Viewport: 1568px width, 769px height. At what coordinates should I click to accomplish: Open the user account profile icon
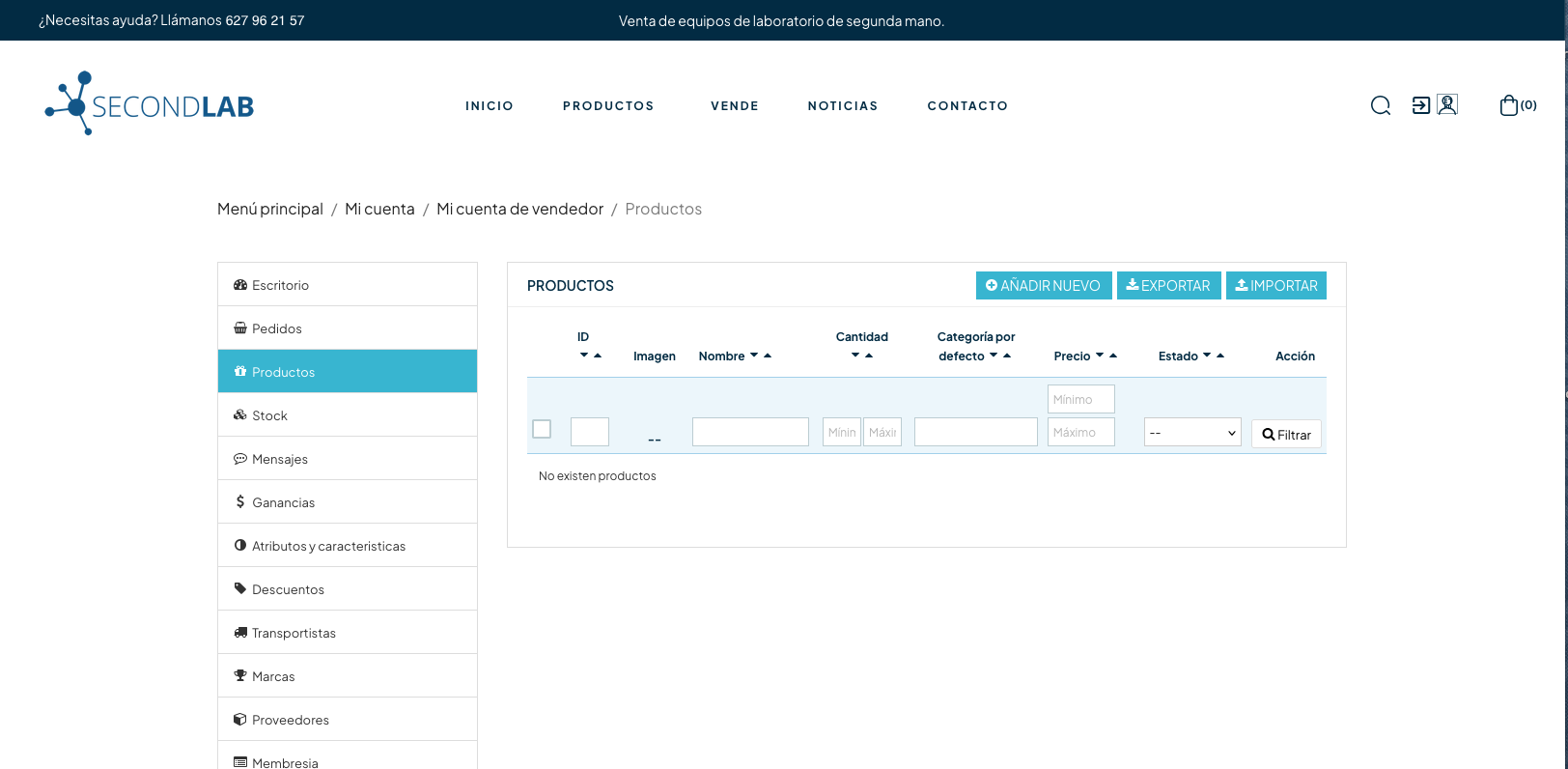pyautogui.click(x=1447, y=104)
